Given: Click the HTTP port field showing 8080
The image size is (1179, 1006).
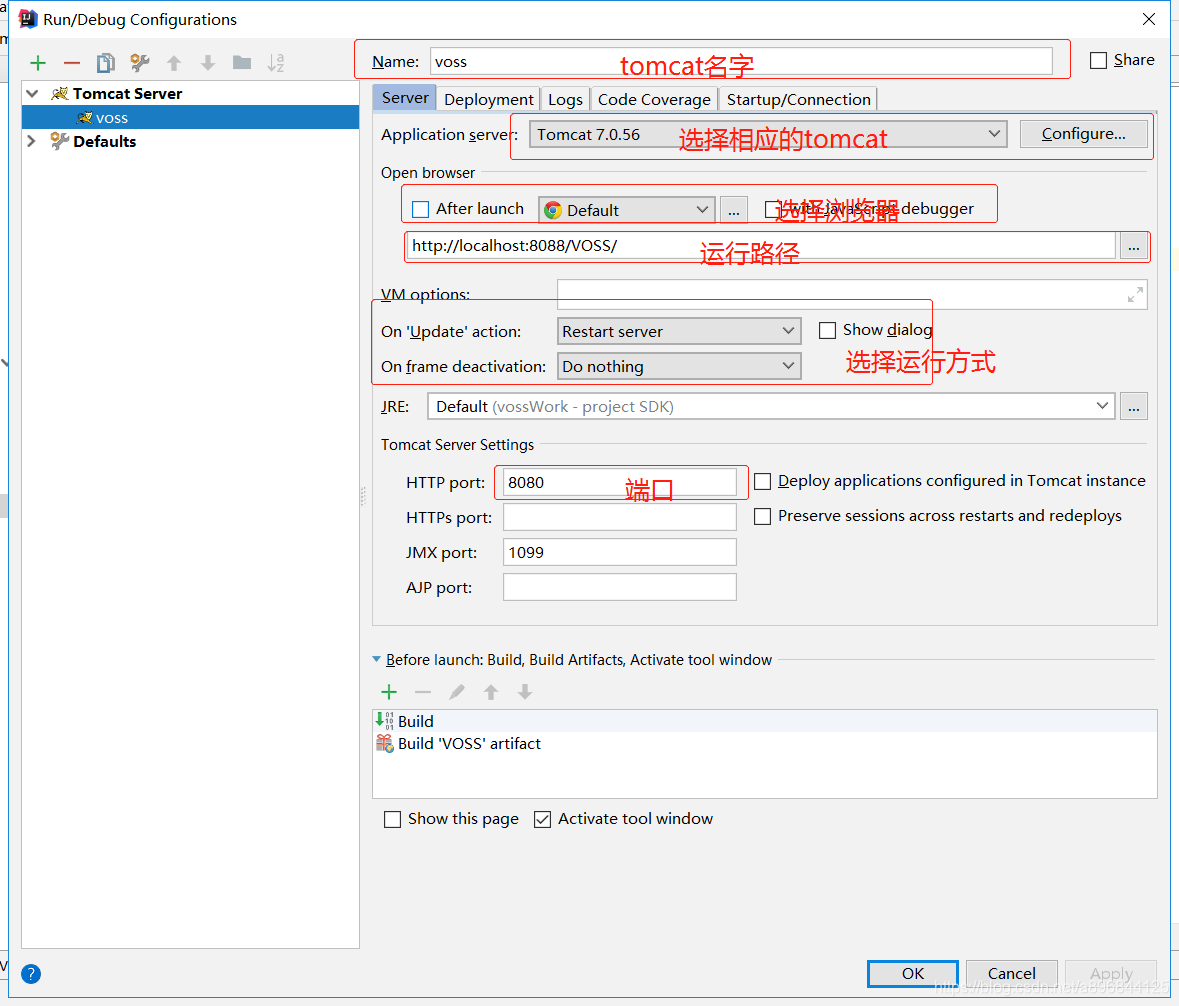Looking at the screenshot, I should (620, 482).
